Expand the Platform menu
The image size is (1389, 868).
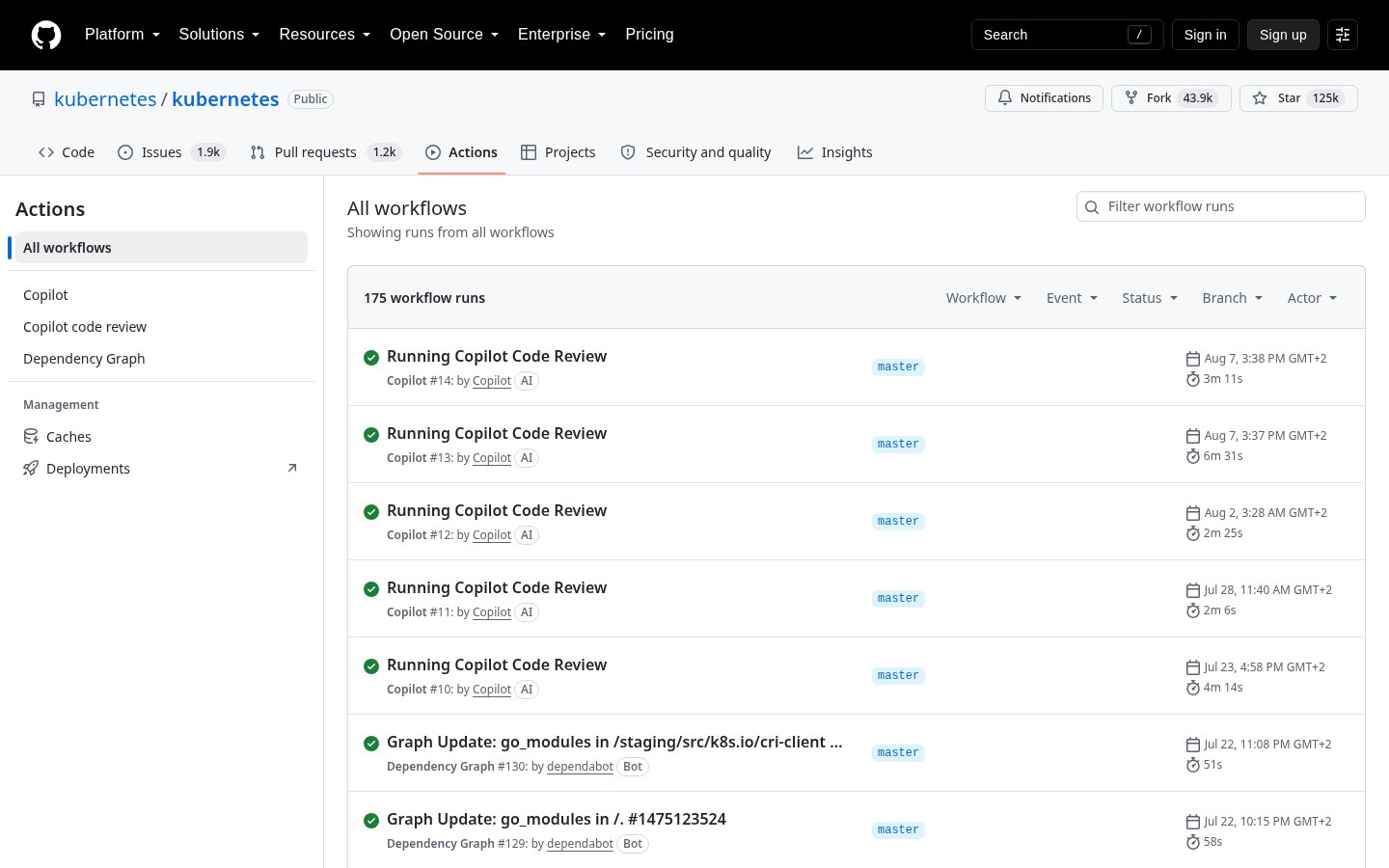point(123,35)
